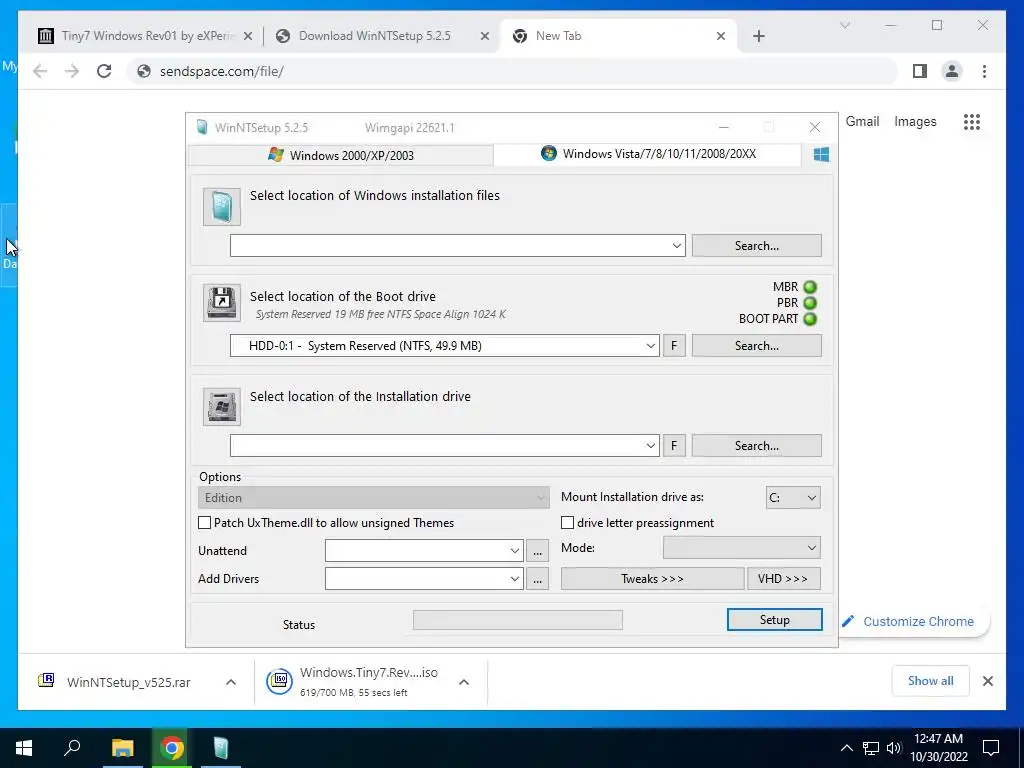Toggle Chrome side panel icon
Image resolution: width=1024 pixels, height=768 pixels.
click(x=920, y=71)
